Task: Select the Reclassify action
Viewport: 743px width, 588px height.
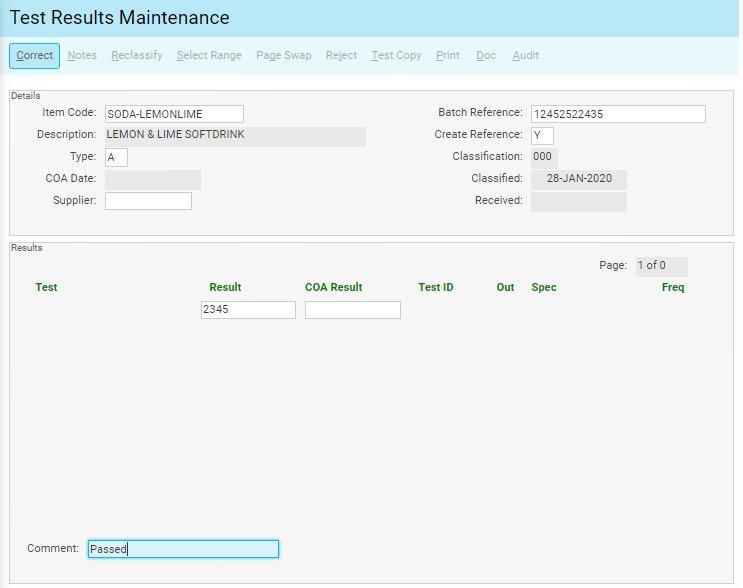Action: pos(137,55)
